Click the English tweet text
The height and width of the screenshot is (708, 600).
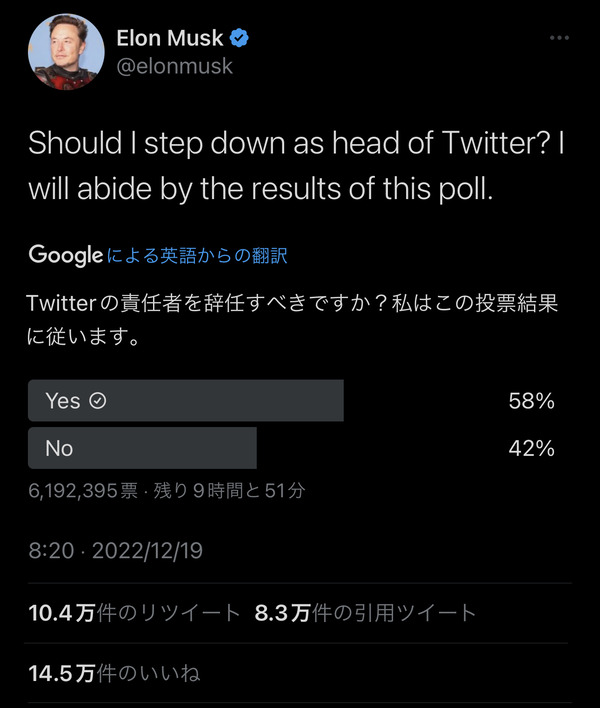296,165
